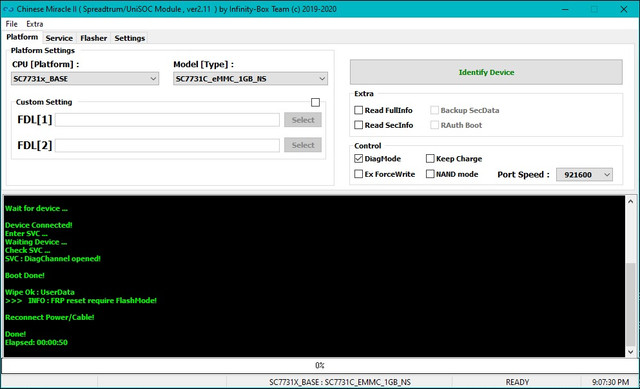This screenshot has height=389, width=640.
Task: Click the 'Boot Done!' log line
Action: click(25, 276)
